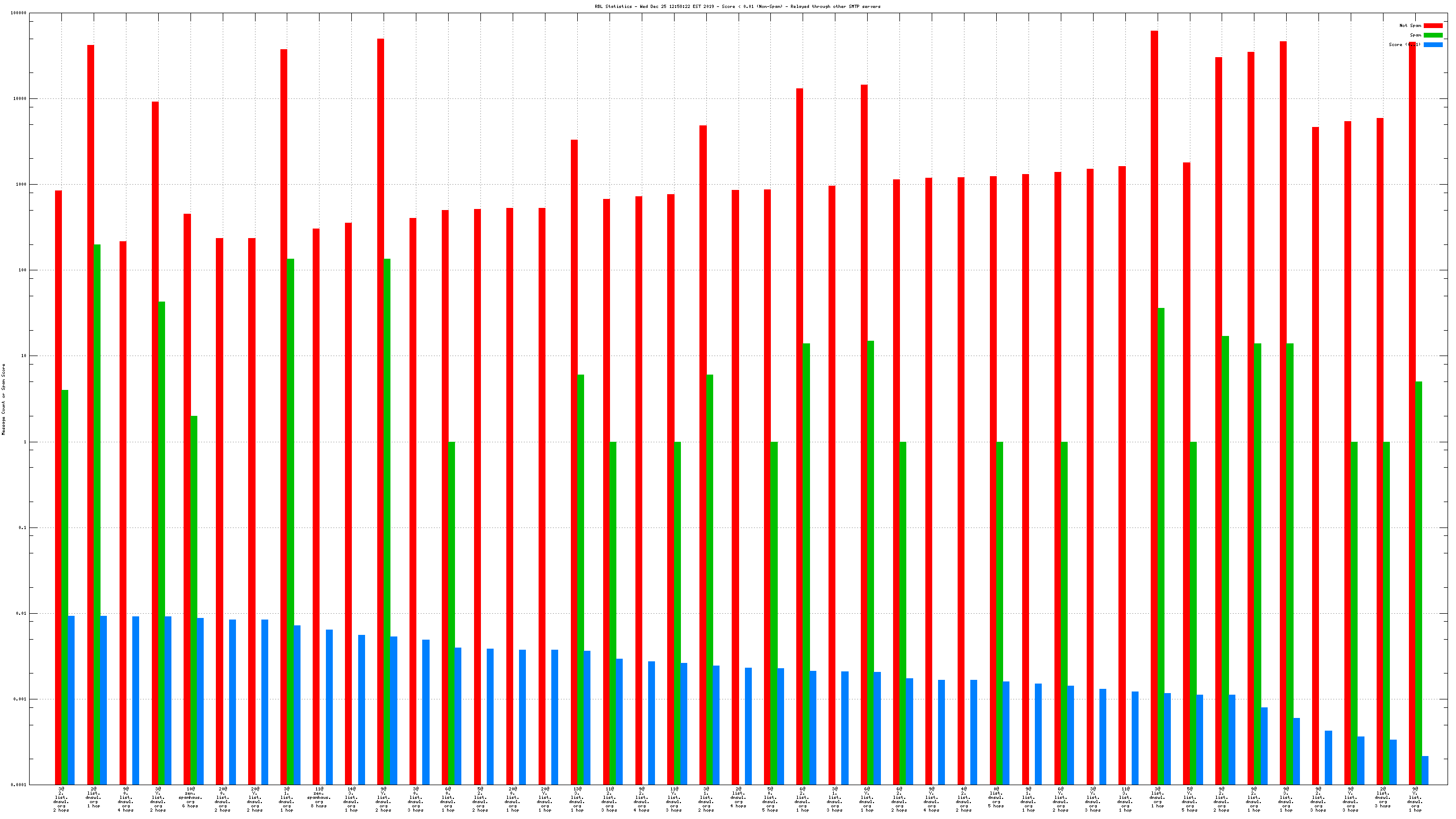This screenshot has width=1456, height=819.
Task: Click the 0.0001 y-axis tick label
Action: tap(19, 785)
